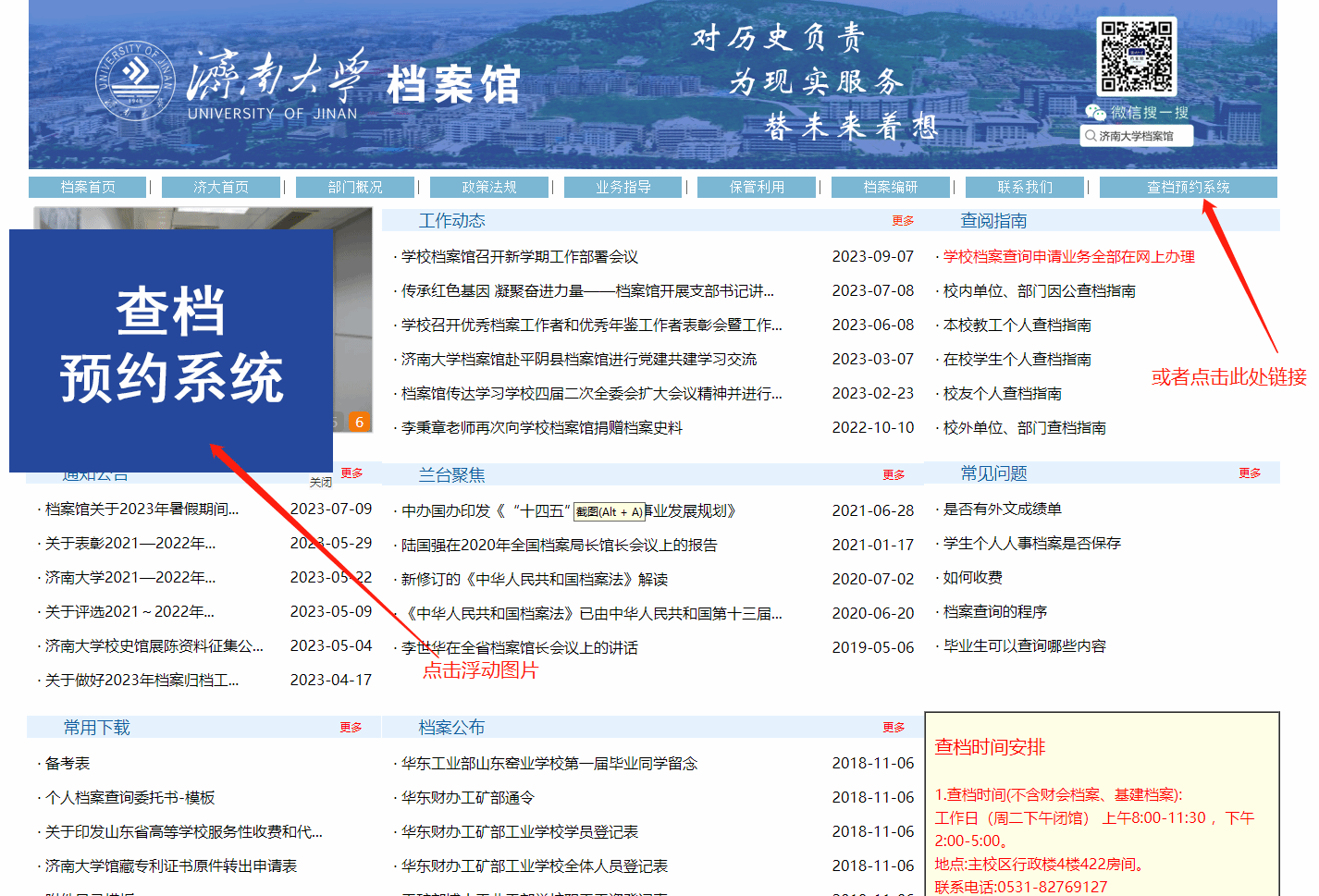Open record 华东财办工矿部通令
Image resolution: width=1319 pixels, height=896 pixels.
click(468, 797)
